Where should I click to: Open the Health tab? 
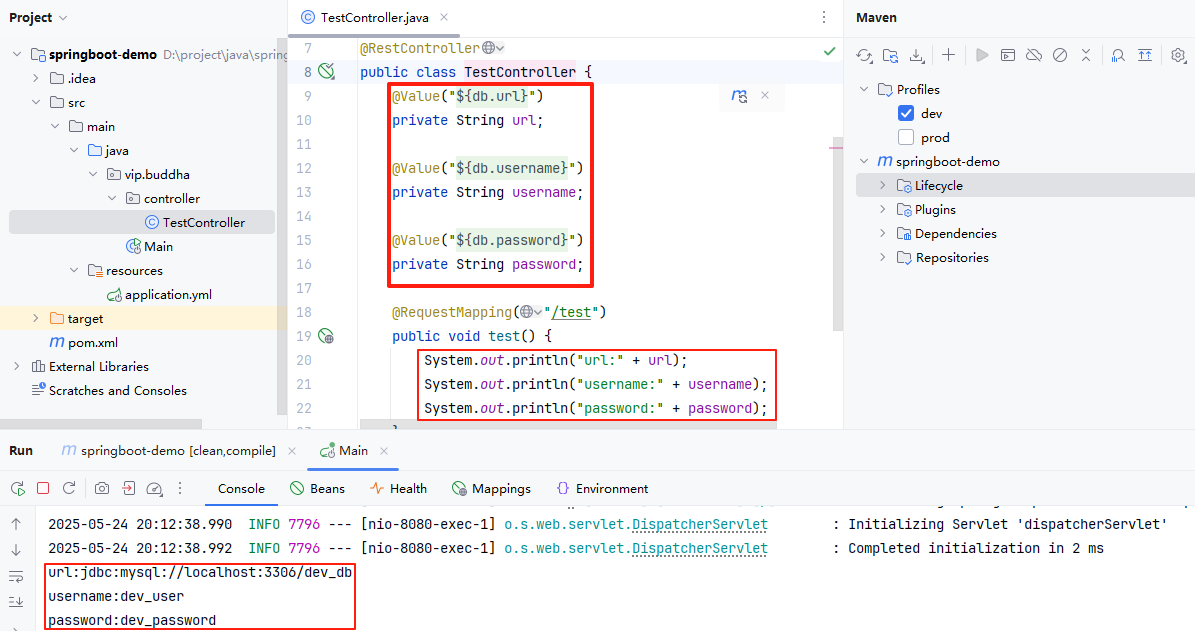point(398,488)
